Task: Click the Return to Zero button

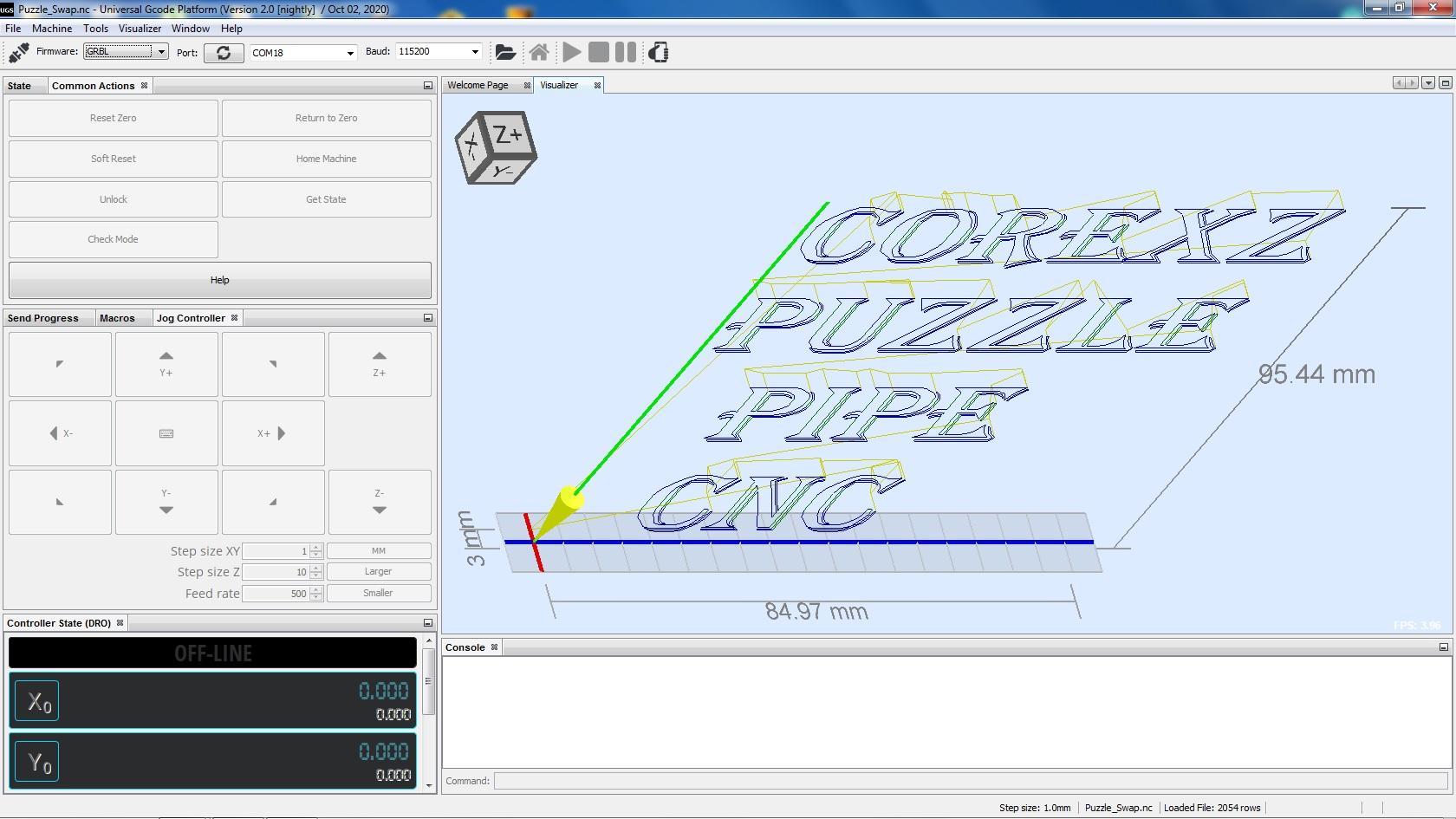Action: point(327,118)
